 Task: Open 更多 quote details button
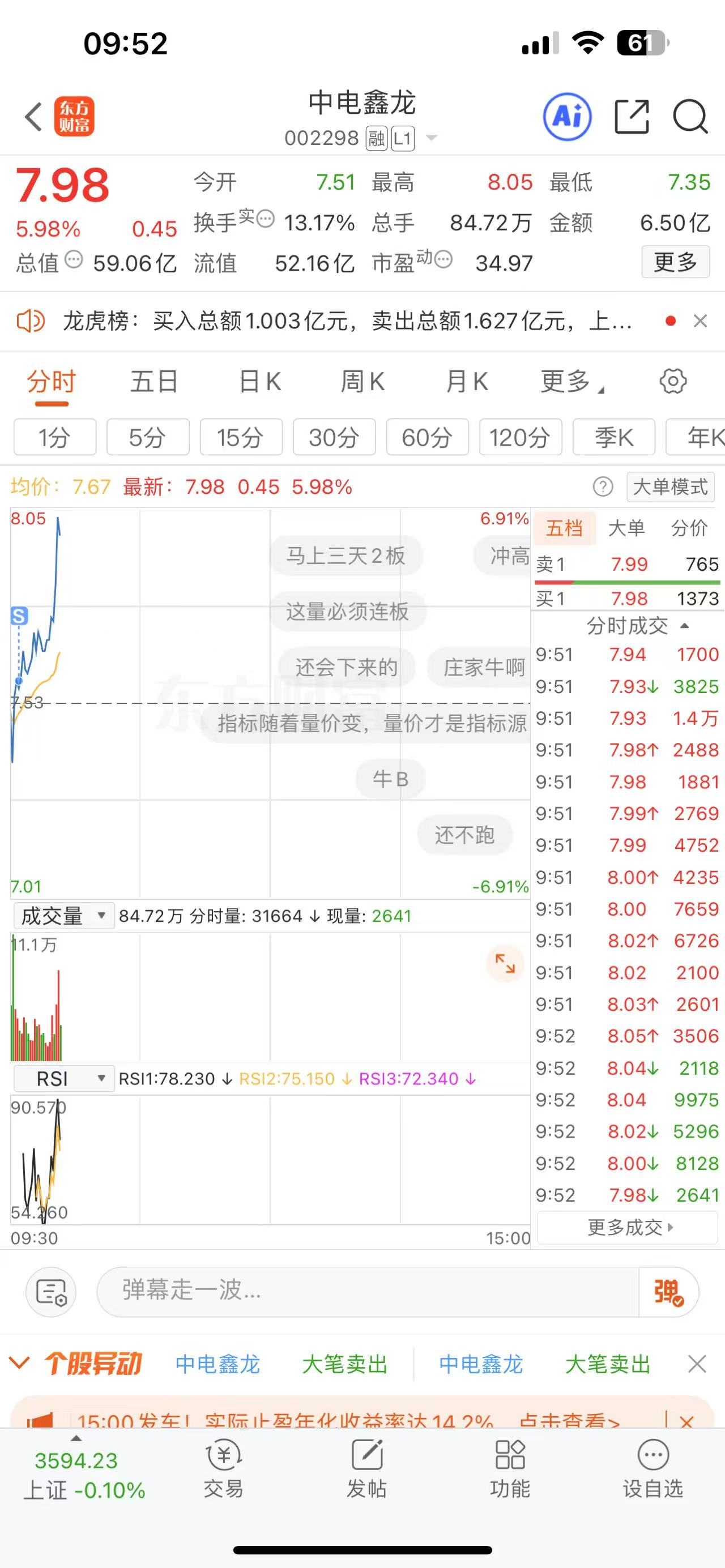click(x=676, y=262)
